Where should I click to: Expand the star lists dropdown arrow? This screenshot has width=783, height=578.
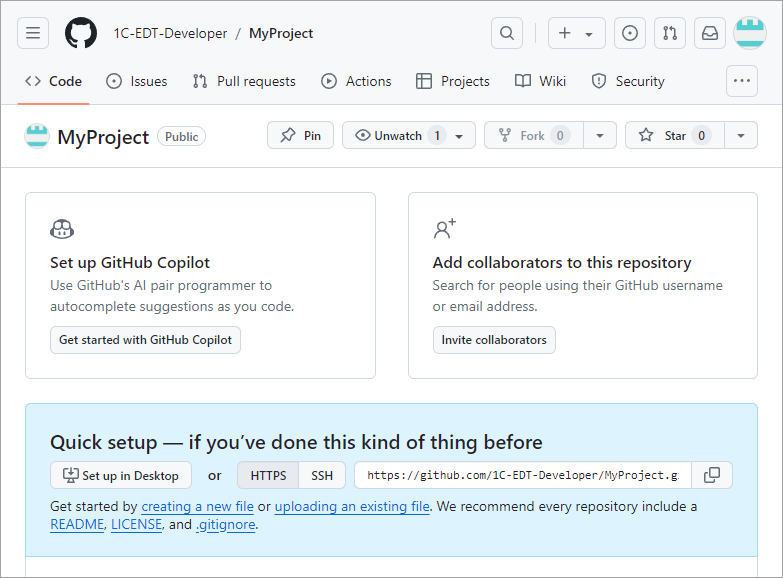[x=740, y=136]
